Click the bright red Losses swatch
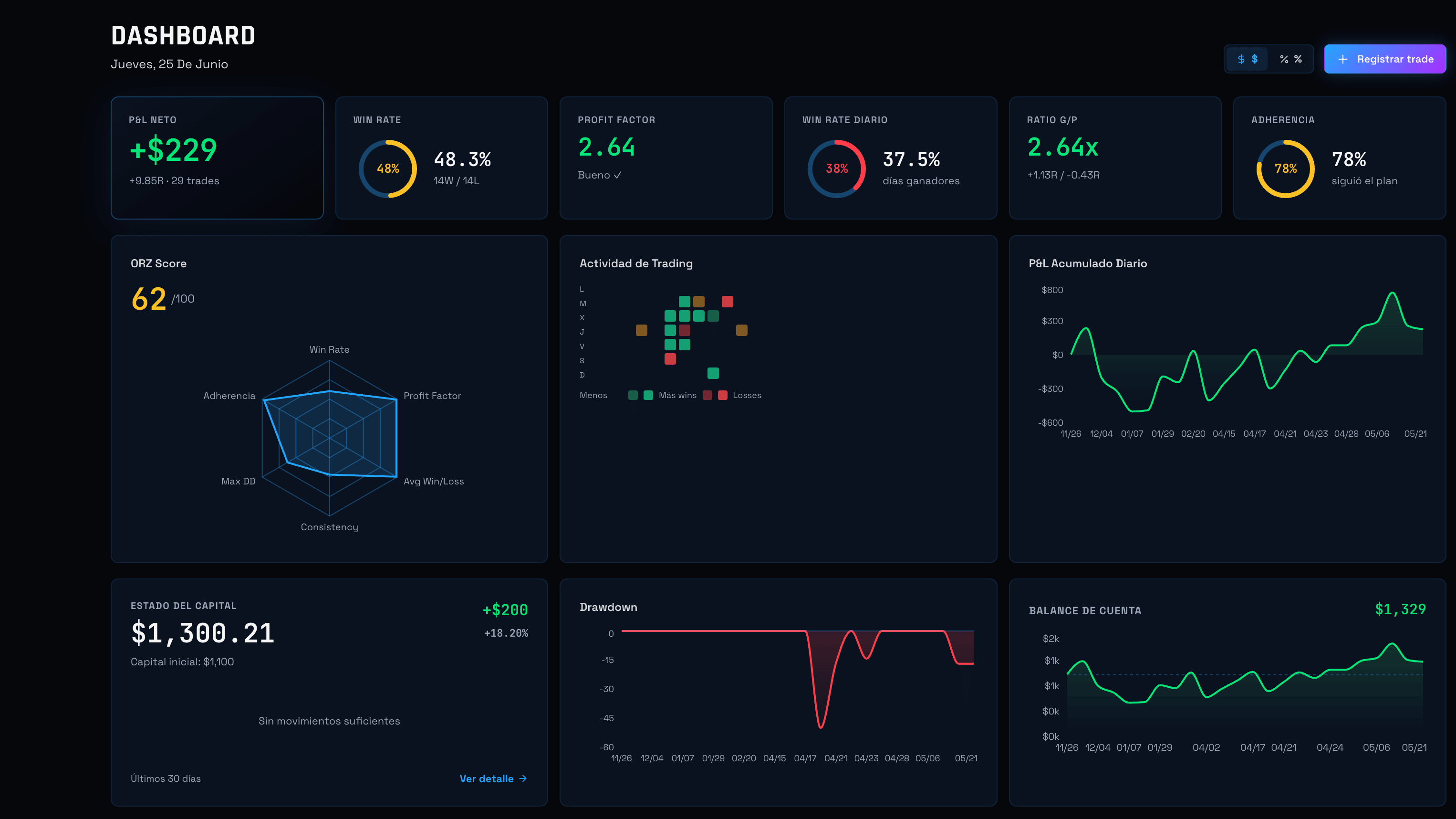The height and width of the screenshot is (819, 1456). pos(722,395)
